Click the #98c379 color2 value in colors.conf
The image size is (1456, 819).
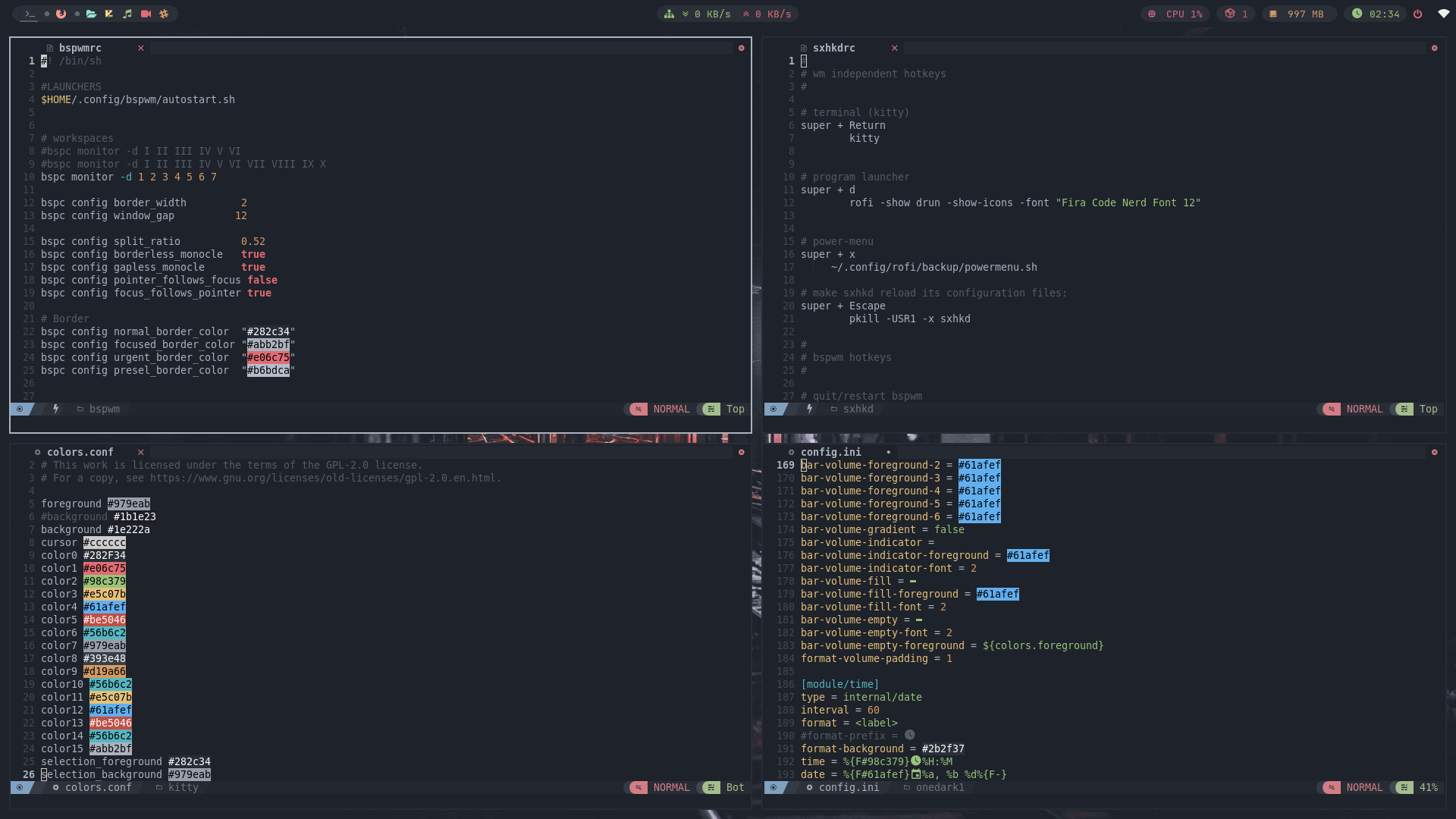(105, 581)
